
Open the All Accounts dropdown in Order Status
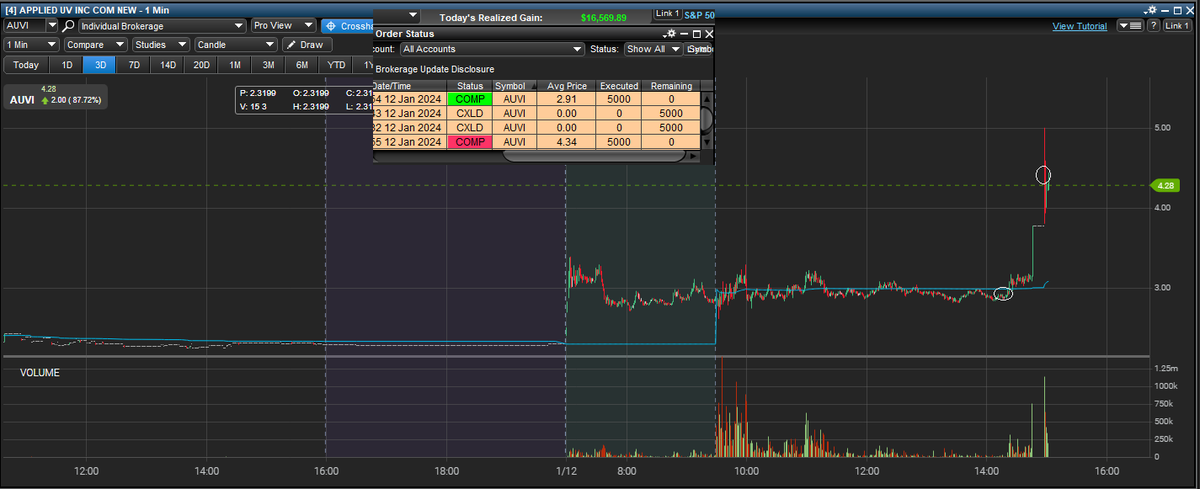pos(491,48)
